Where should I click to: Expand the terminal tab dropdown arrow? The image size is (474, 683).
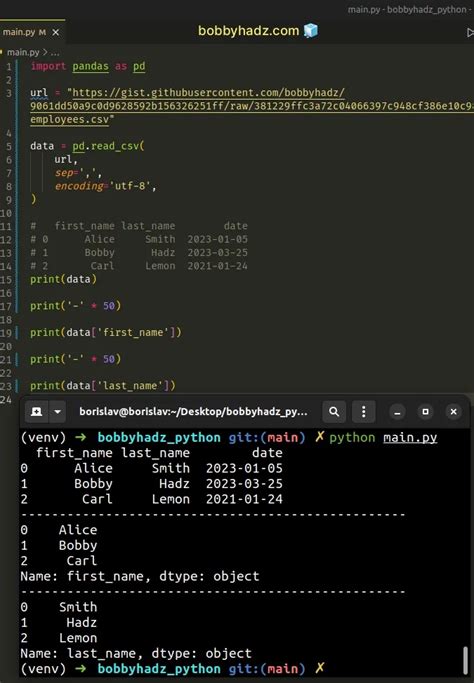[58, 412]
